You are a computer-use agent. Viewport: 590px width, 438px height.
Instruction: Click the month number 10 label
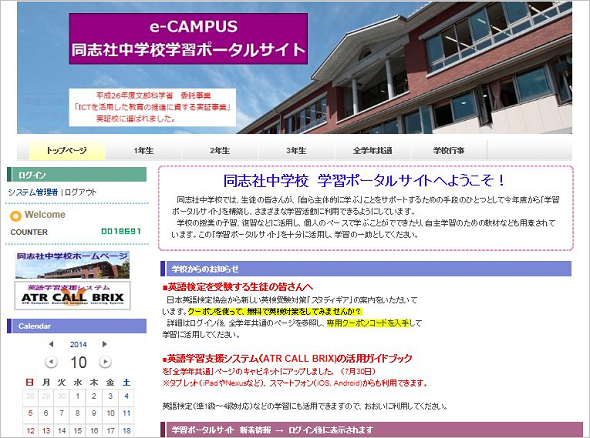click(x=78, y=362)
